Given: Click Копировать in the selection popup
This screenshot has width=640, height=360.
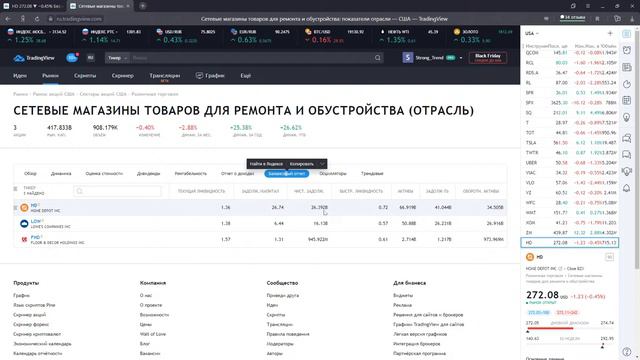Looking at the screenshot, I should tap(302, 164).
